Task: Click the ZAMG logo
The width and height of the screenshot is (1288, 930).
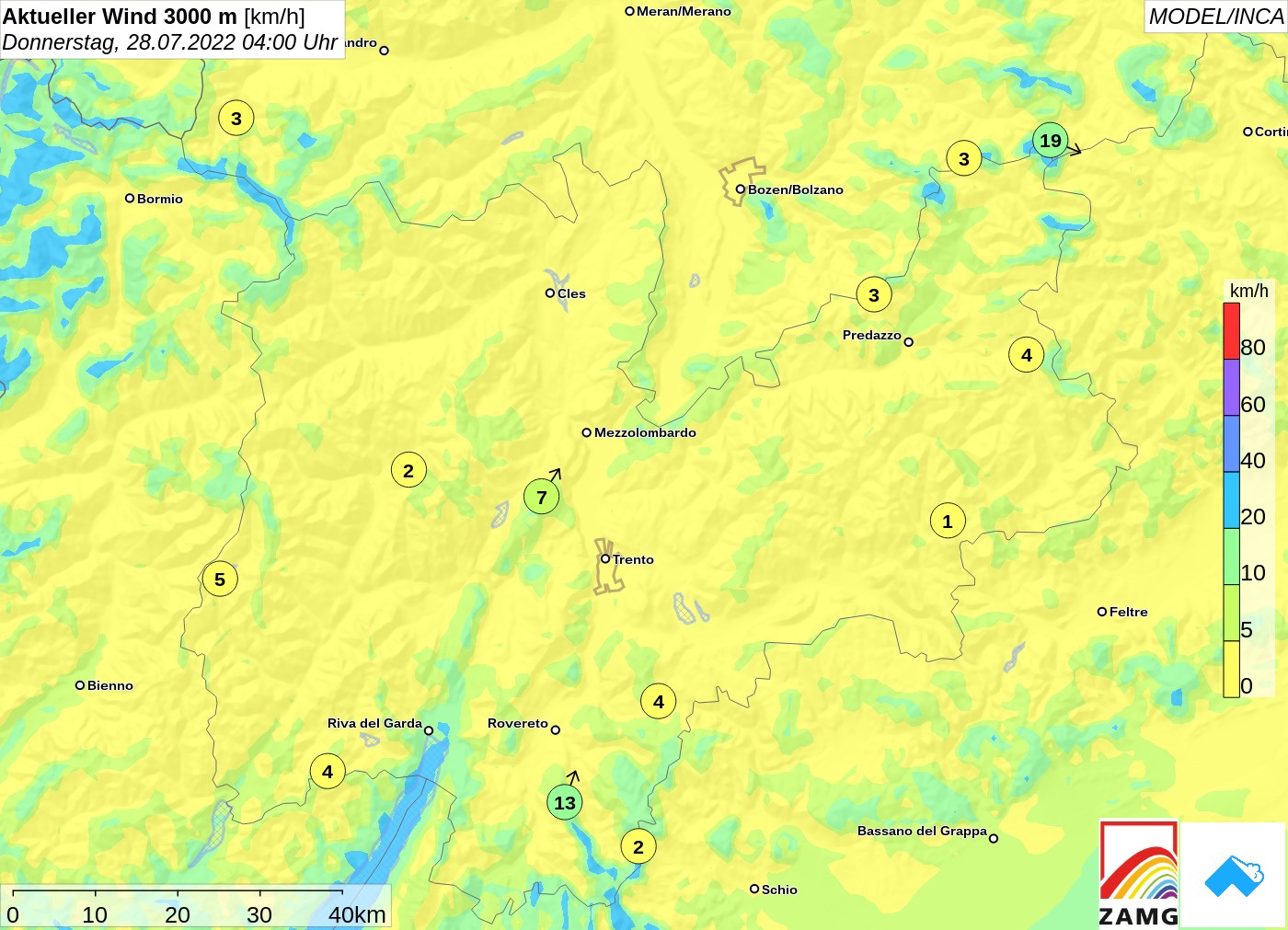Action: pos(1139,874)
